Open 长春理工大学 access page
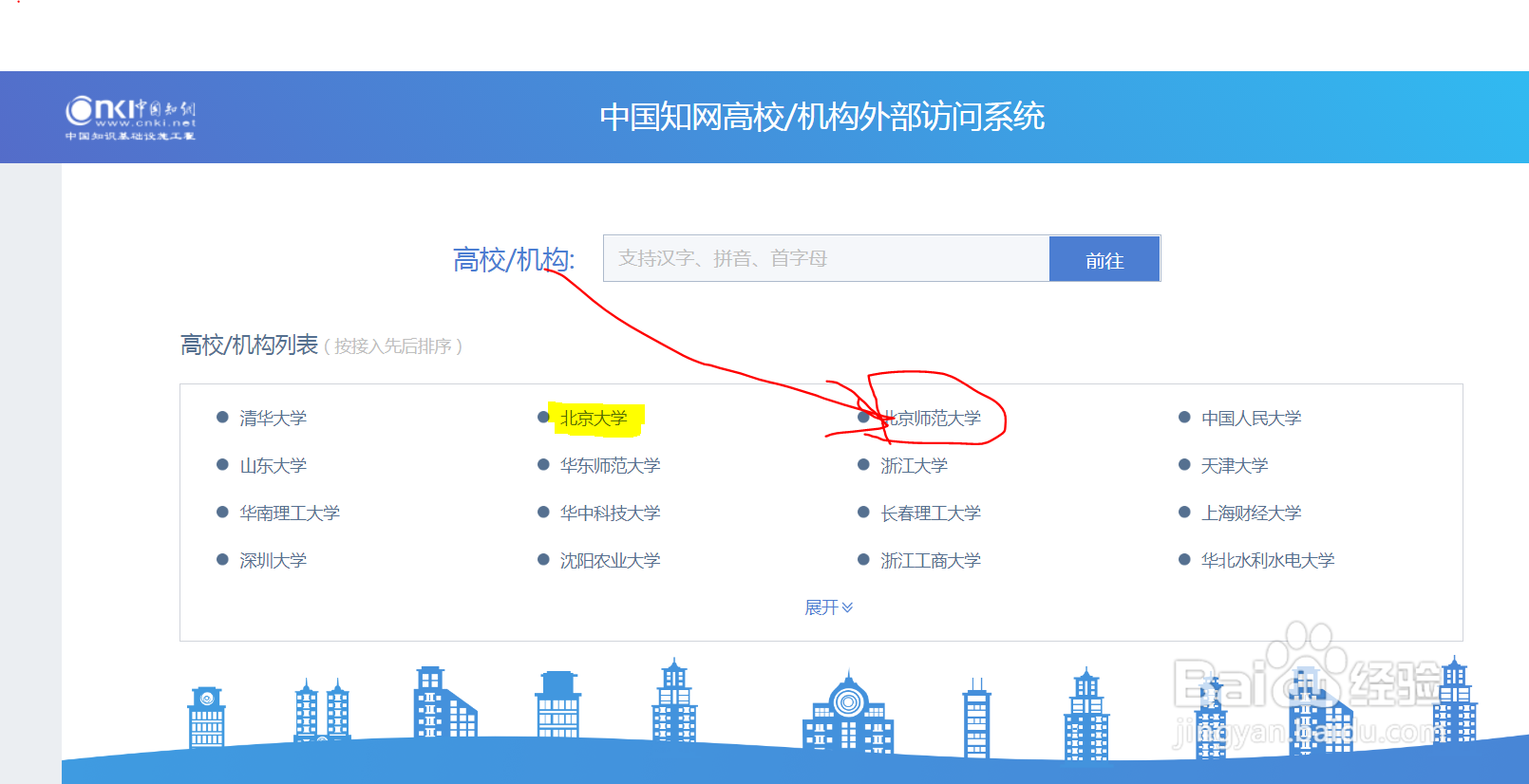Viewport: 1529px width, 784px height. 931,513
